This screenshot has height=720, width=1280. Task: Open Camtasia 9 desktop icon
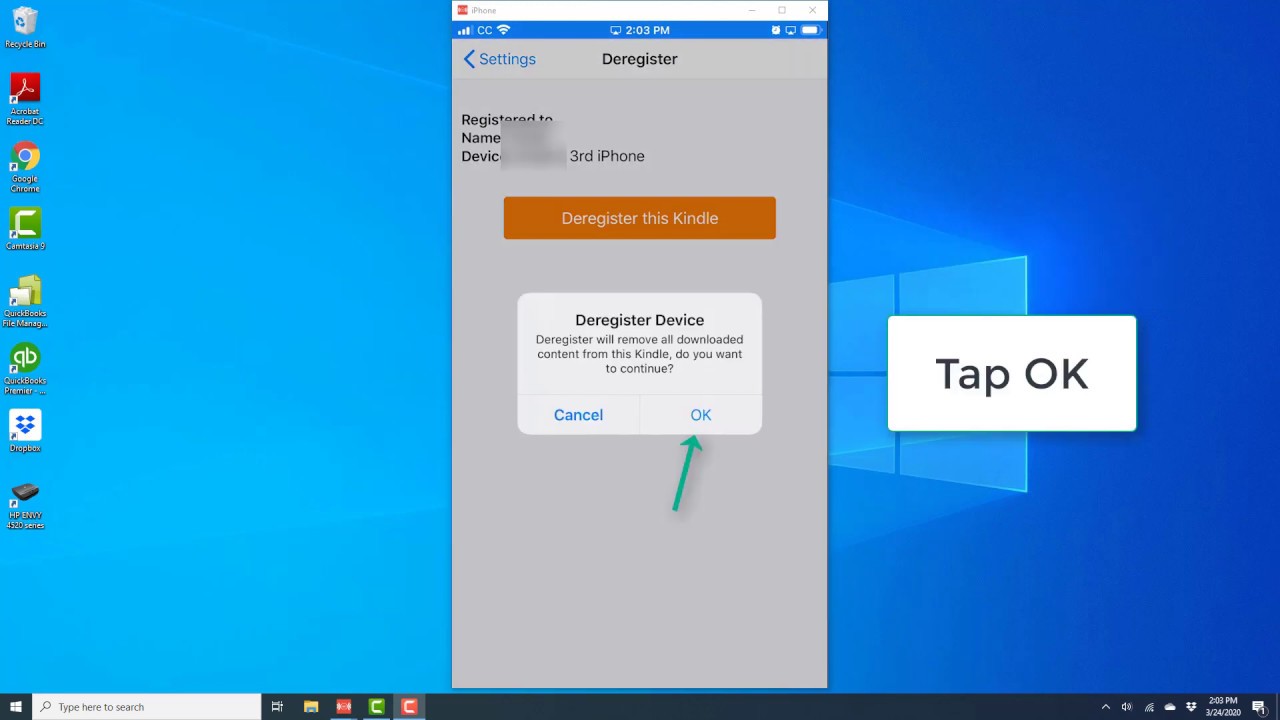pyautogui.click(x=25, y=229)
